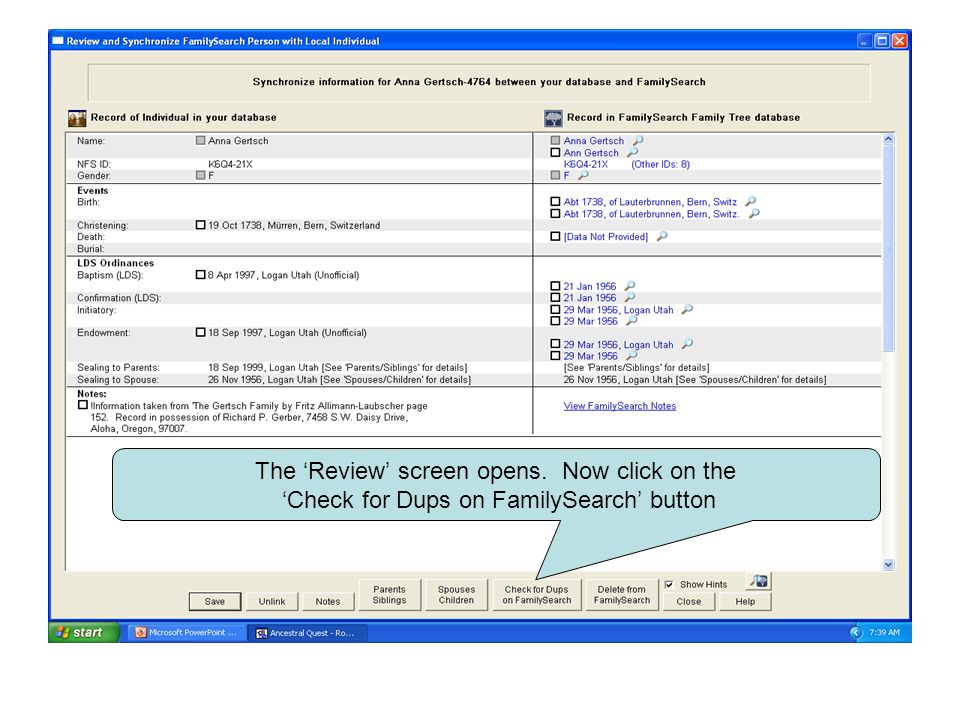
Task: Click FamilySearch name link Anna Gertsch
Action: pyautogui.click(x=593, y=141)
